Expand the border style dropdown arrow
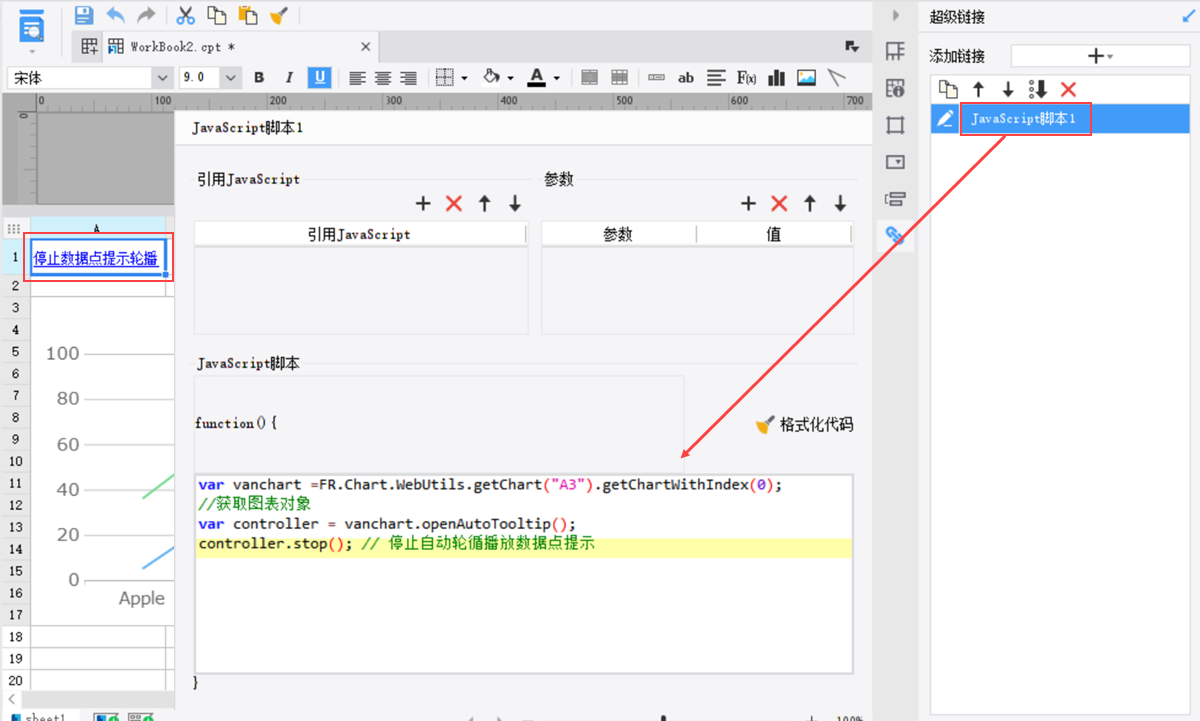Screen dimensions: 1200x721 pyautogui.click(x=465, y=78)
